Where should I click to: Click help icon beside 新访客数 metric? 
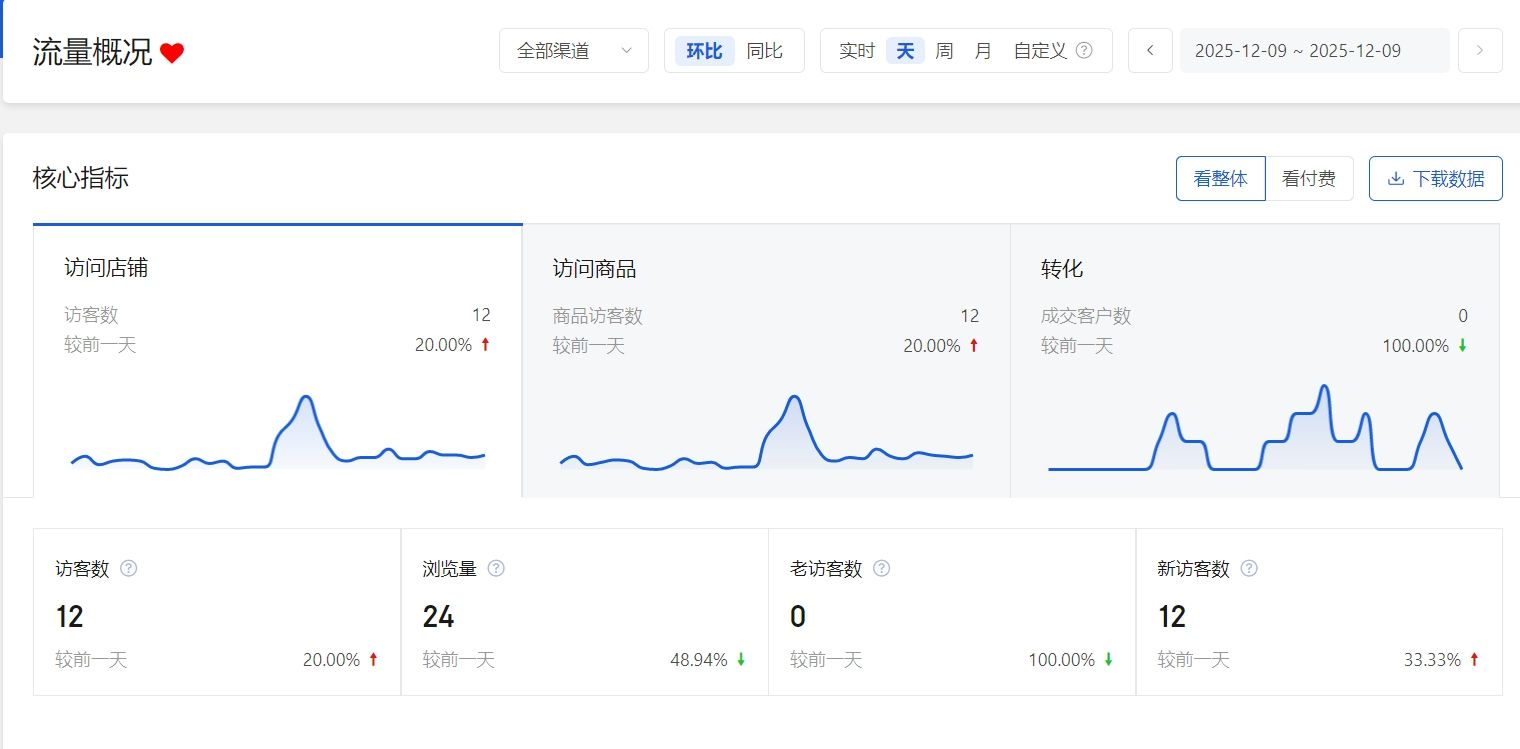tap(1249, 568)
